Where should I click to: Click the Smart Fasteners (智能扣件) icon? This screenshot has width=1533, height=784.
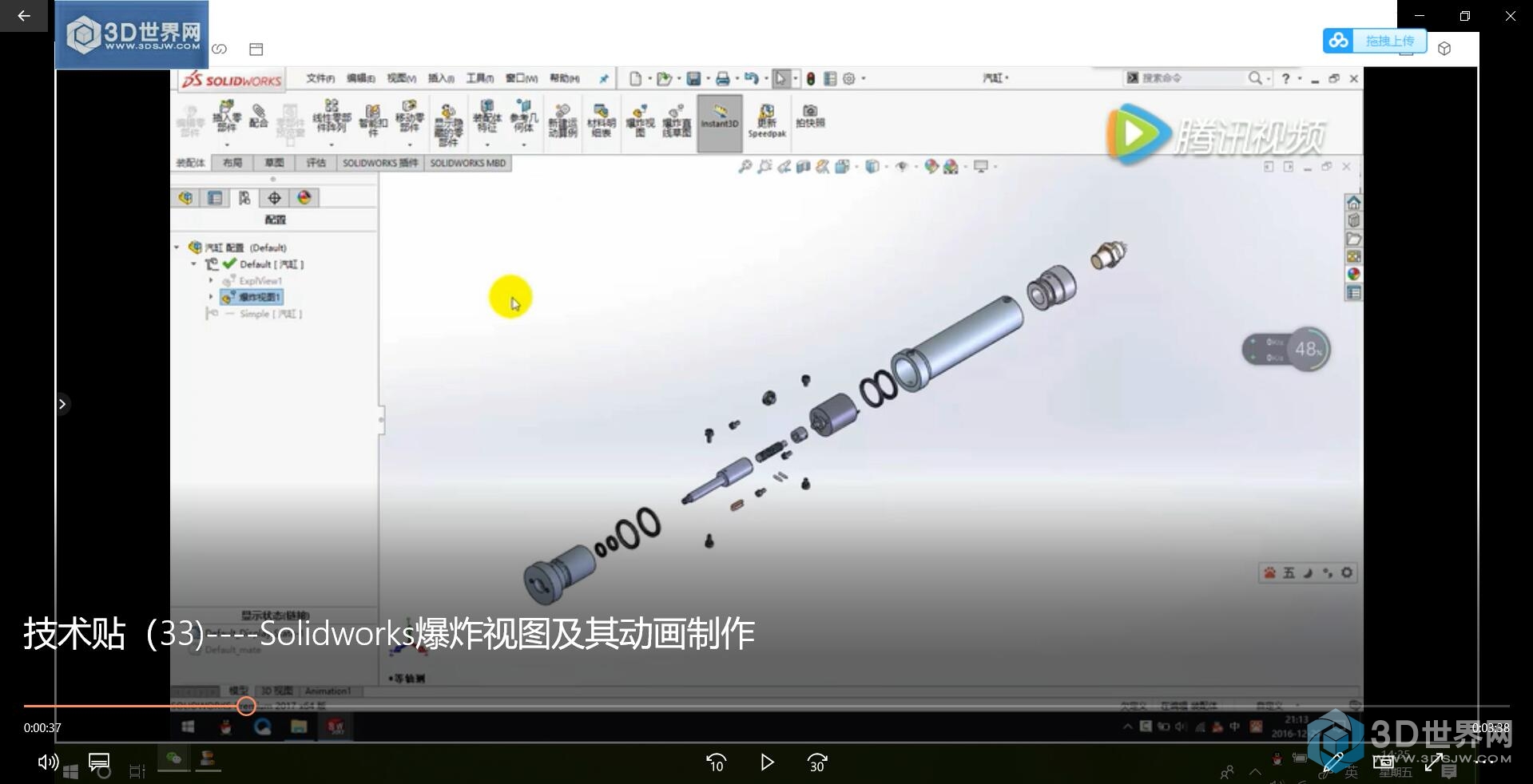(373, 120)
